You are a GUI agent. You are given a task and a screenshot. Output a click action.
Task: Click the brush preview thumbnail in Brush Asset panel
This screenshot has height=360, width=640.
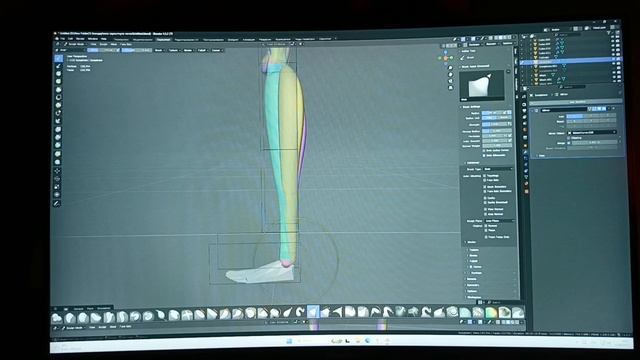(482, 86)
